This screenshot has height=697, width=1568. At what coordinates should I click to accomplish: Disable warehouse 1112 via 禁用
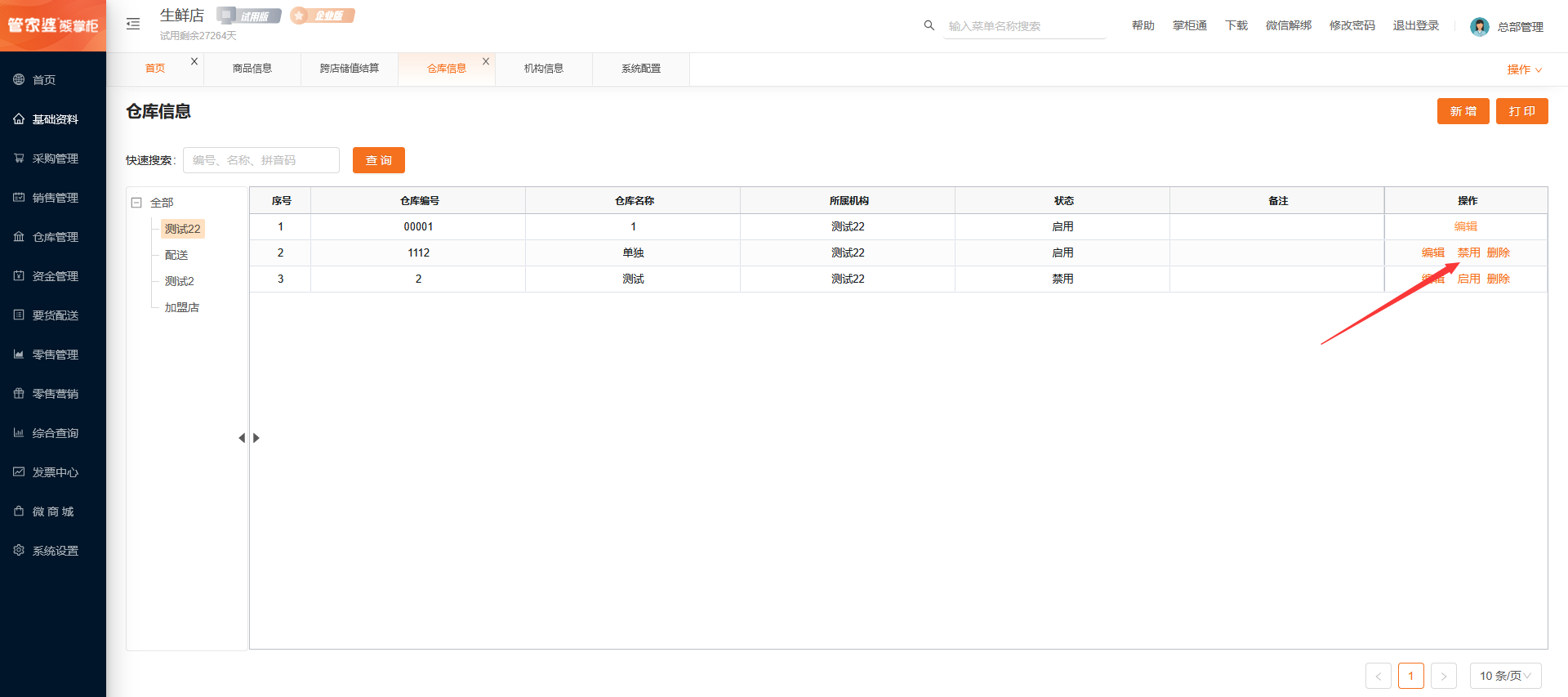1468,252
